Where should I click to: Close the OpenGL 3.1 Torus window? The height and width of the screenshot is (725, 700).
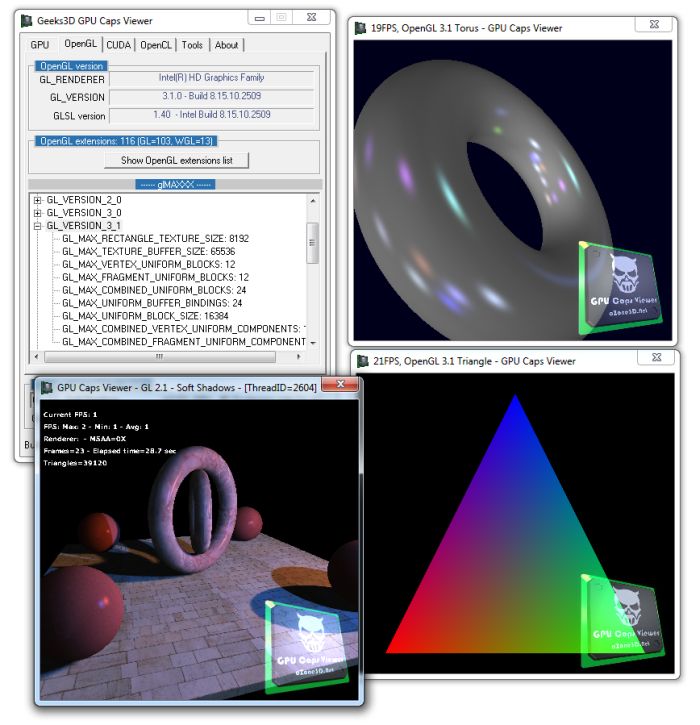654,25
